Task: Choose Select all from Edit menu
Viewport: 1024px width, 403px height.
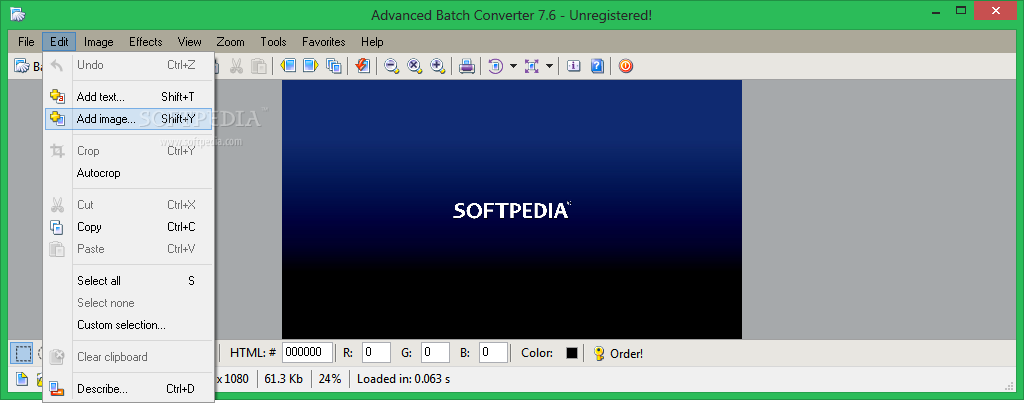Action: [x=129, y=281]
